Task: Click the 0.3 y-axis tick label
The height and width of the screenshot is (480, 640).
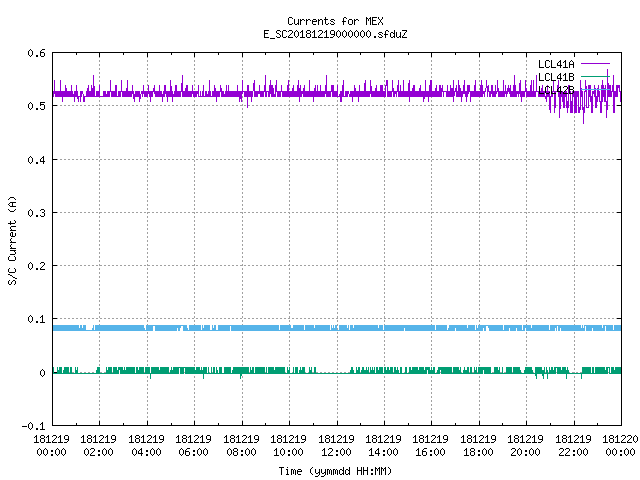Action: coord(36,213)
